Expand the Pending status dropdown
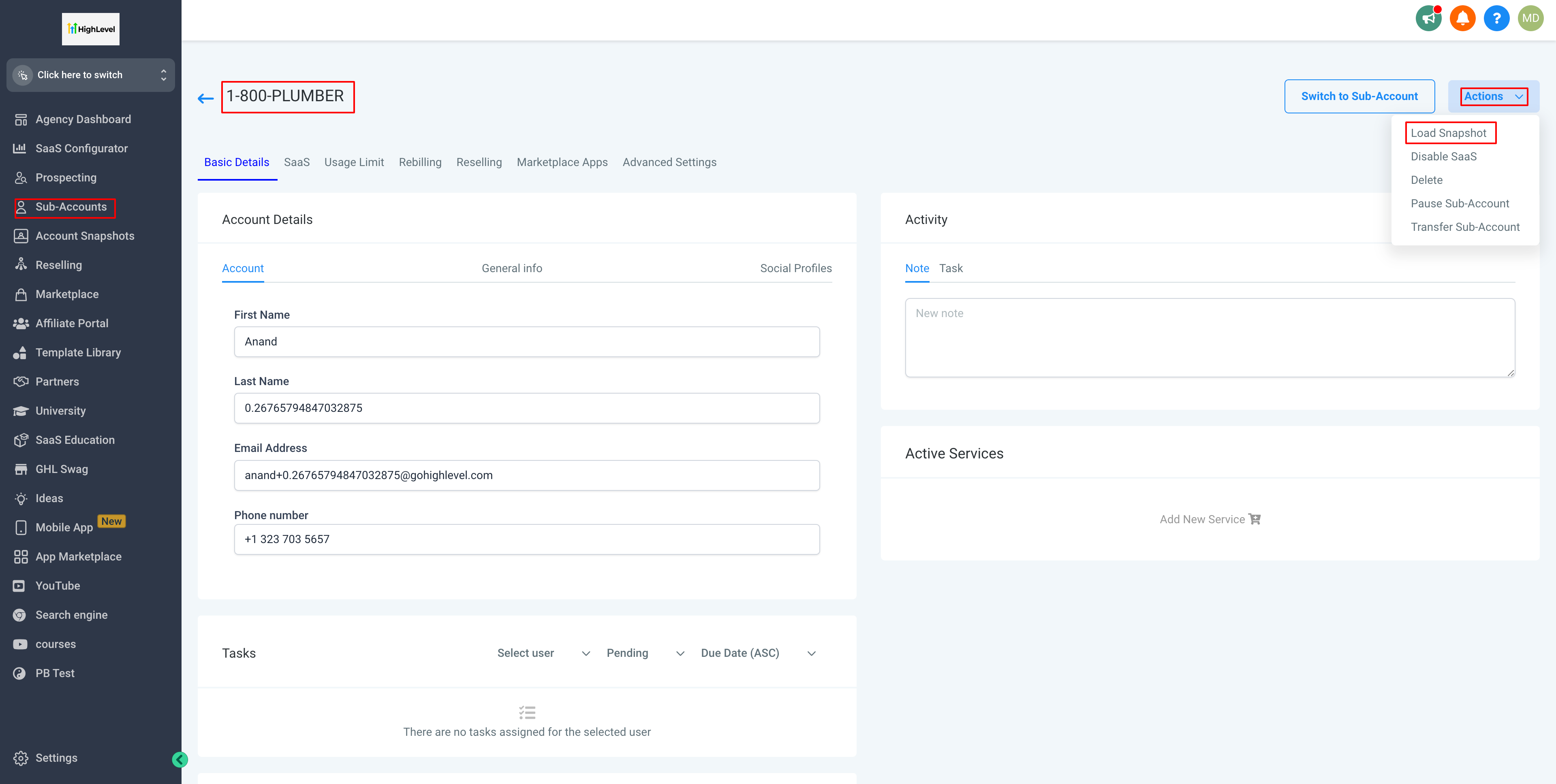 coord(645,653)
